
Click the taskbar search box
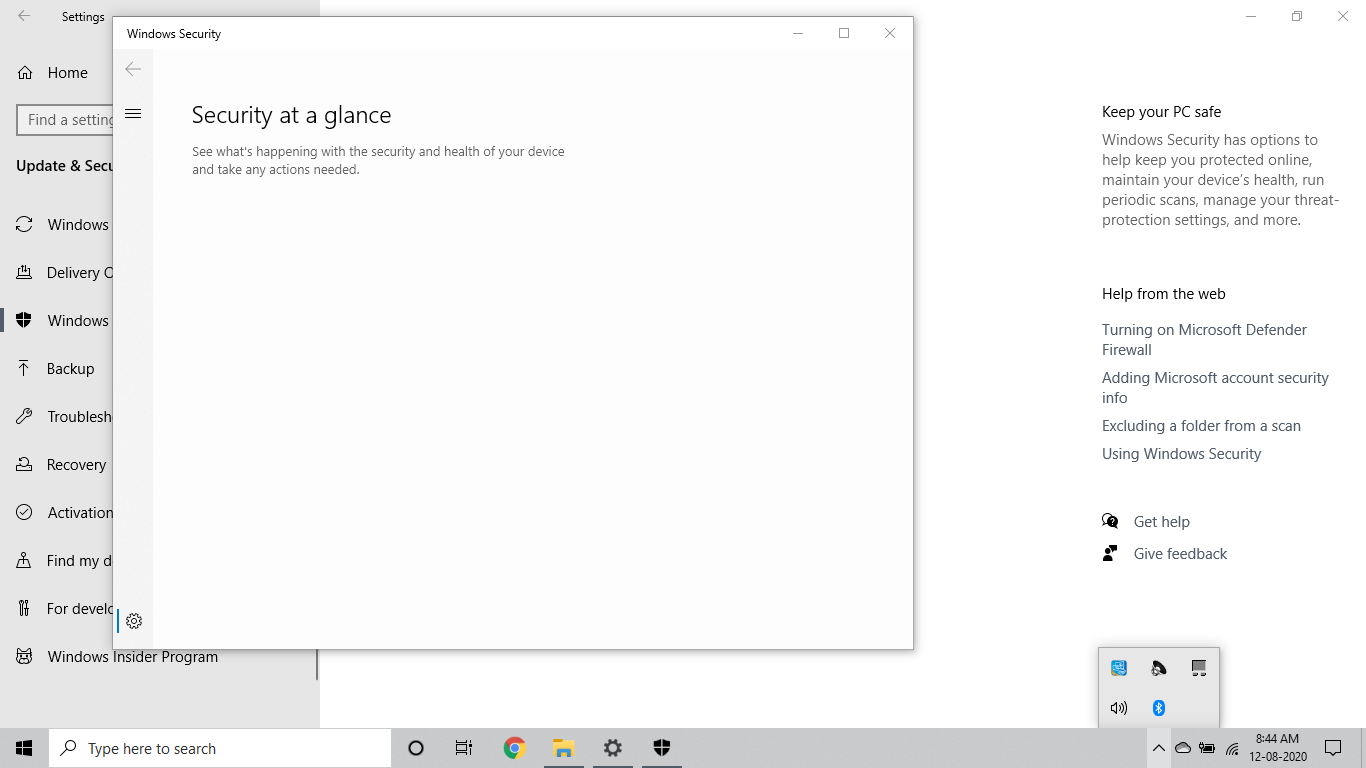pos(220,748)
